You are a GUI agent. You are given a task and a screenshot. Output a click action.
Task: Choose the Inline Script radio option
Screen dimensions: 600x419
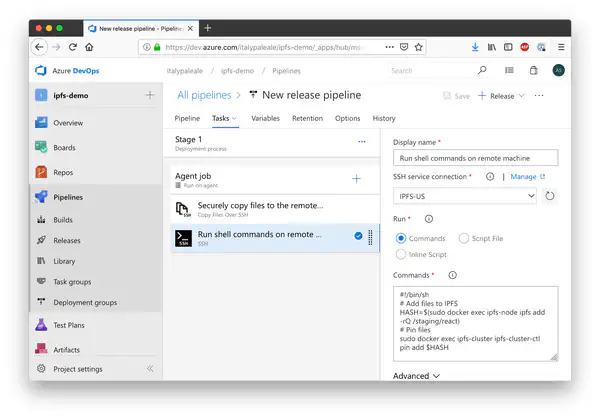coord(402,255)
